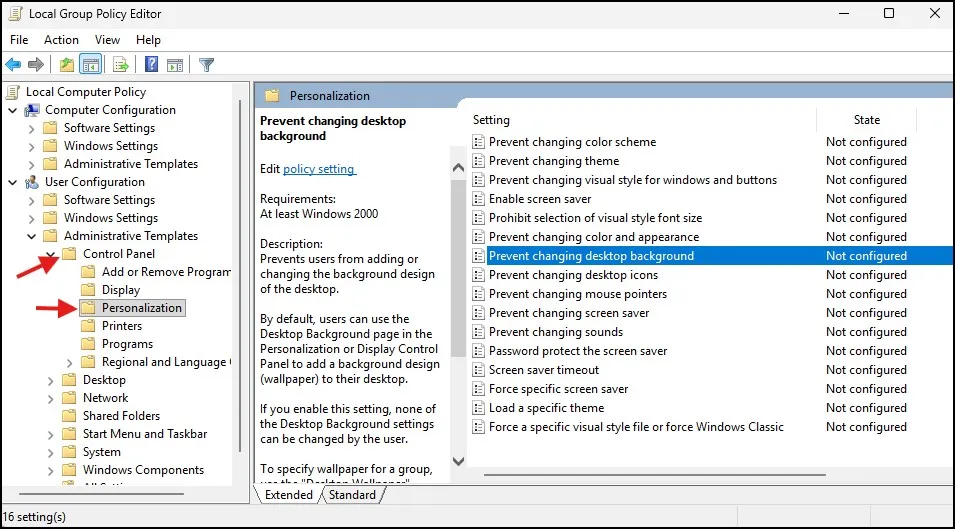955x529 pixels.
Task: Select the Personalization tree folder
Action: point(142,308)
